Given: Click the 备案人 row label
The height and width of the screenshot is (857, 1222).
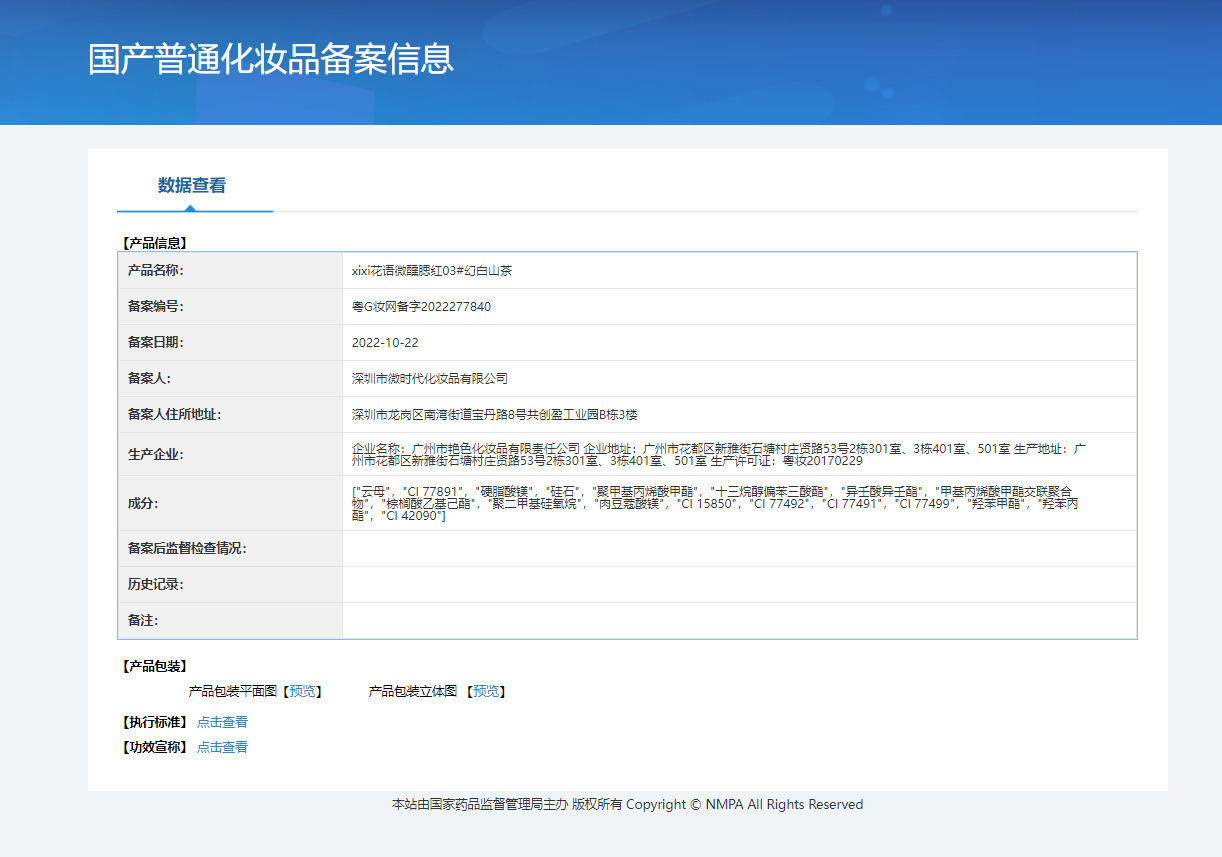Looking at the screenshot, I should [150, 379].
